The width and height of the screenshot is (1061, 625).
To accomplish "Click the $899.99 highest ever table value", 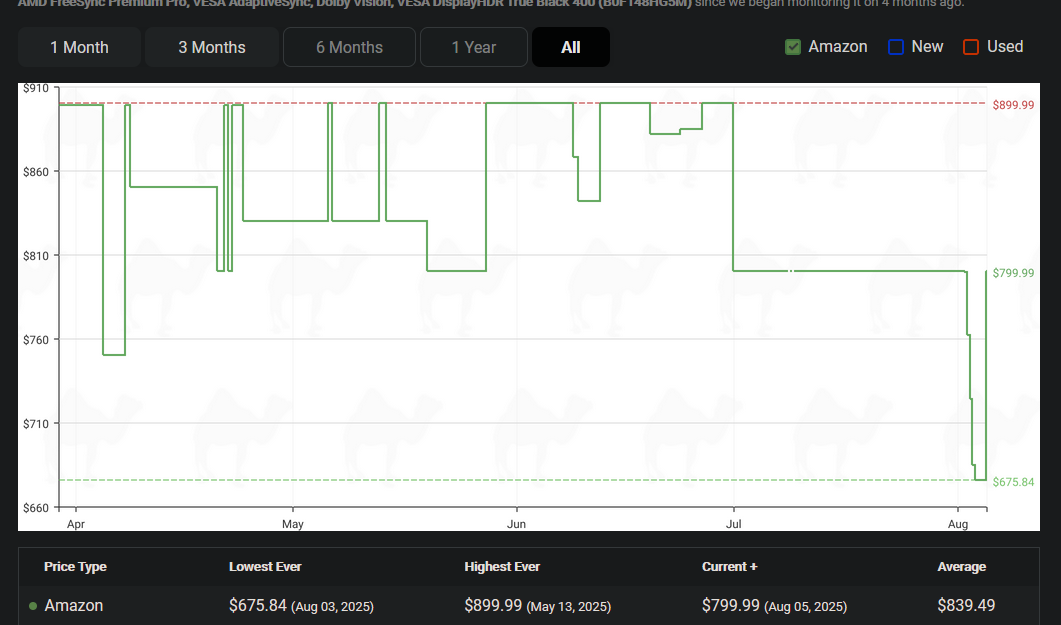I will click(x=493, y=605).
